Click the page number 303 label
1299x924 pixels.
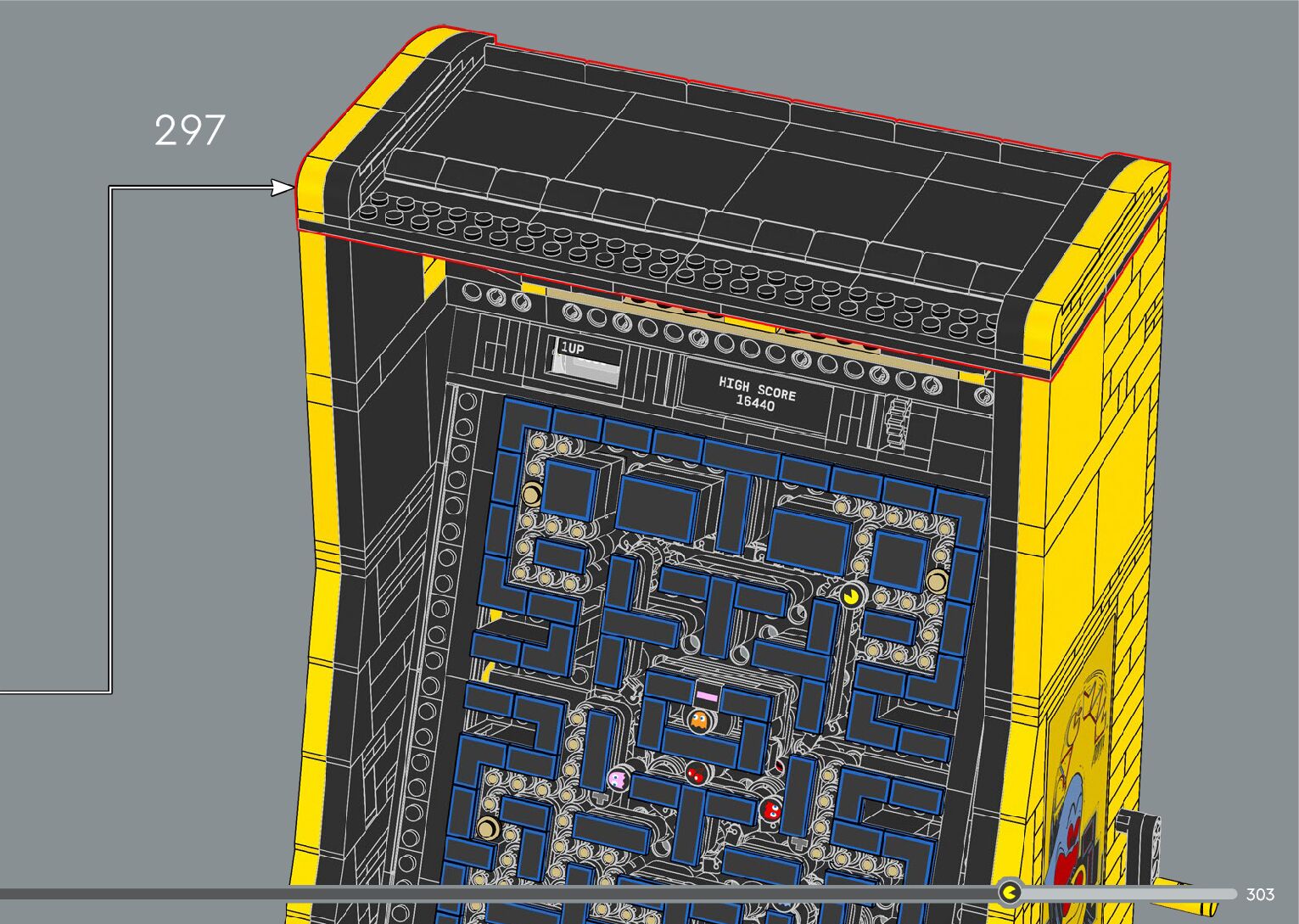pos(1260,894)
